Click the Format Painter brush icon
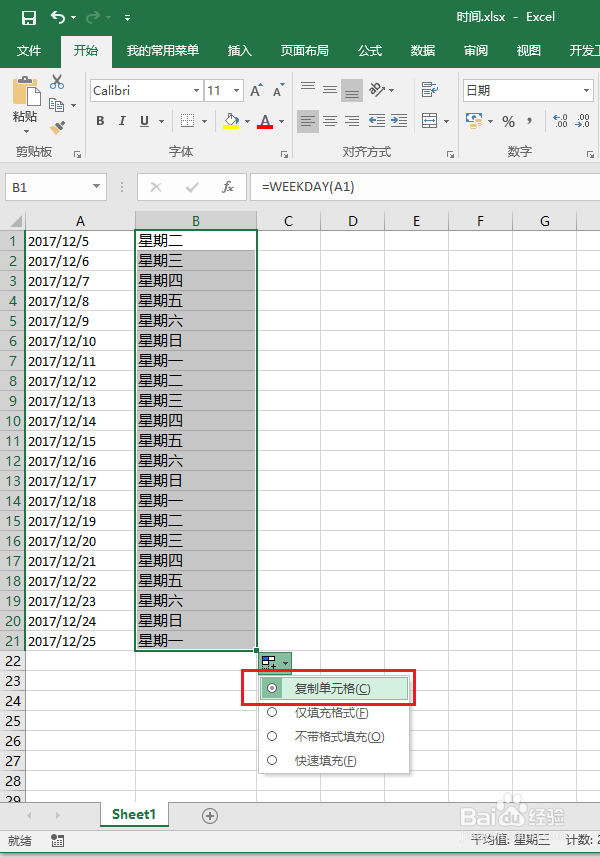Image resolution: width=600 pixels, height=857 pixels. pyautogui.click(x=57, y=127)
